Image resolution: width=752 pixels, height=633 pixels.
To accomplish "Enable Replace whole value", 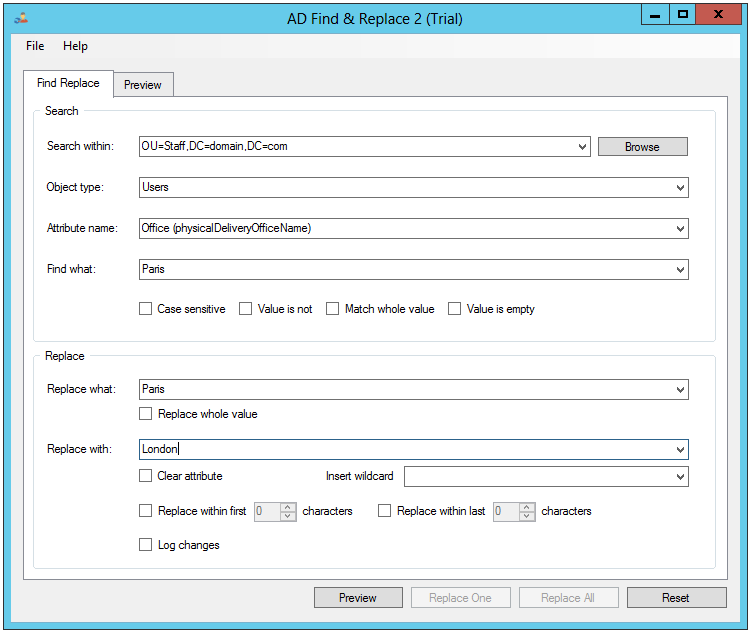I will pos(145,413).
